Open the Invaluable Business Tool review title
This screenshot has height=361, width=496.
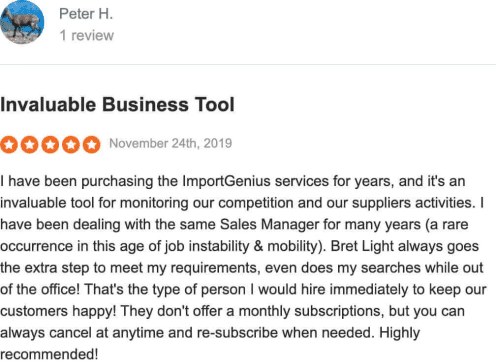tap(117, 105)
